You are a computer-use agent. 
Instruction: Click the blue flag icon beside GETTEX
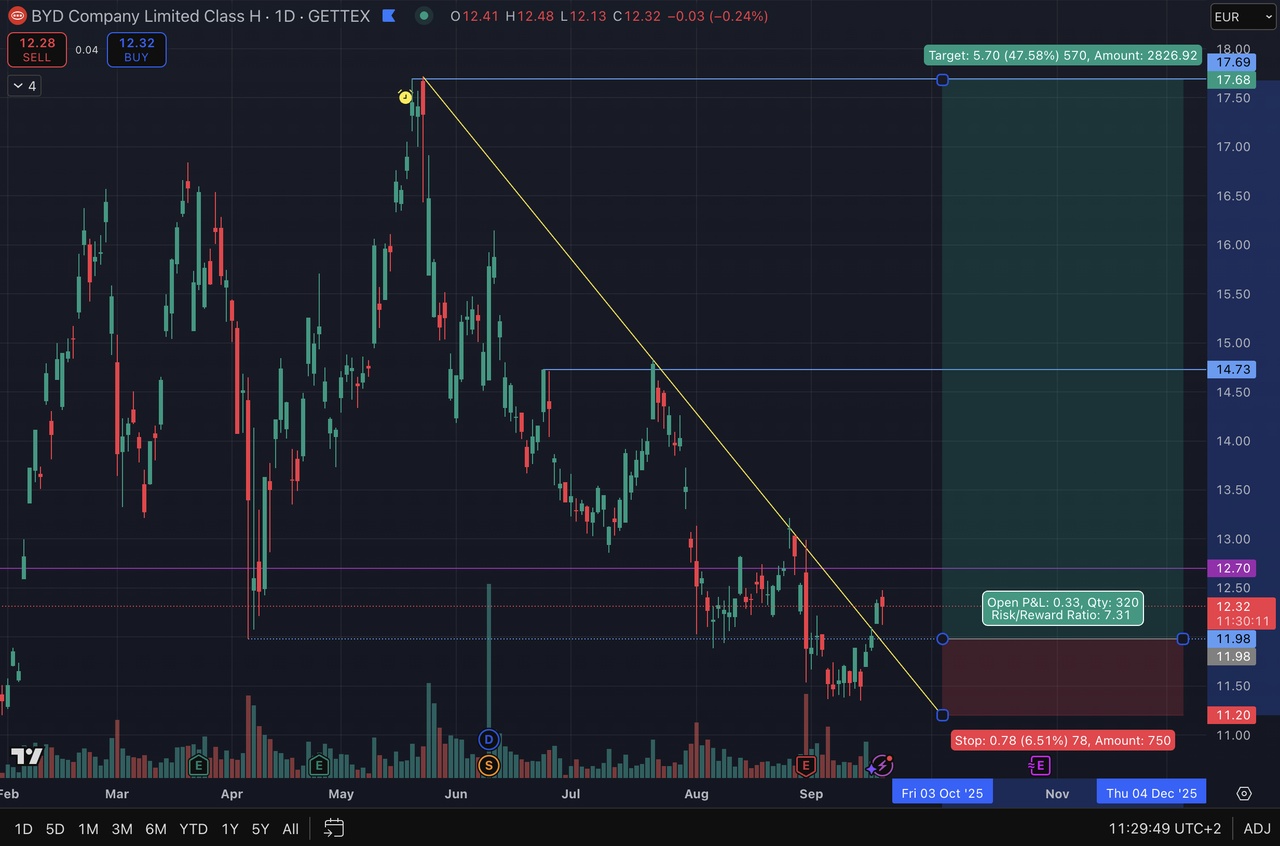(388, 16)
